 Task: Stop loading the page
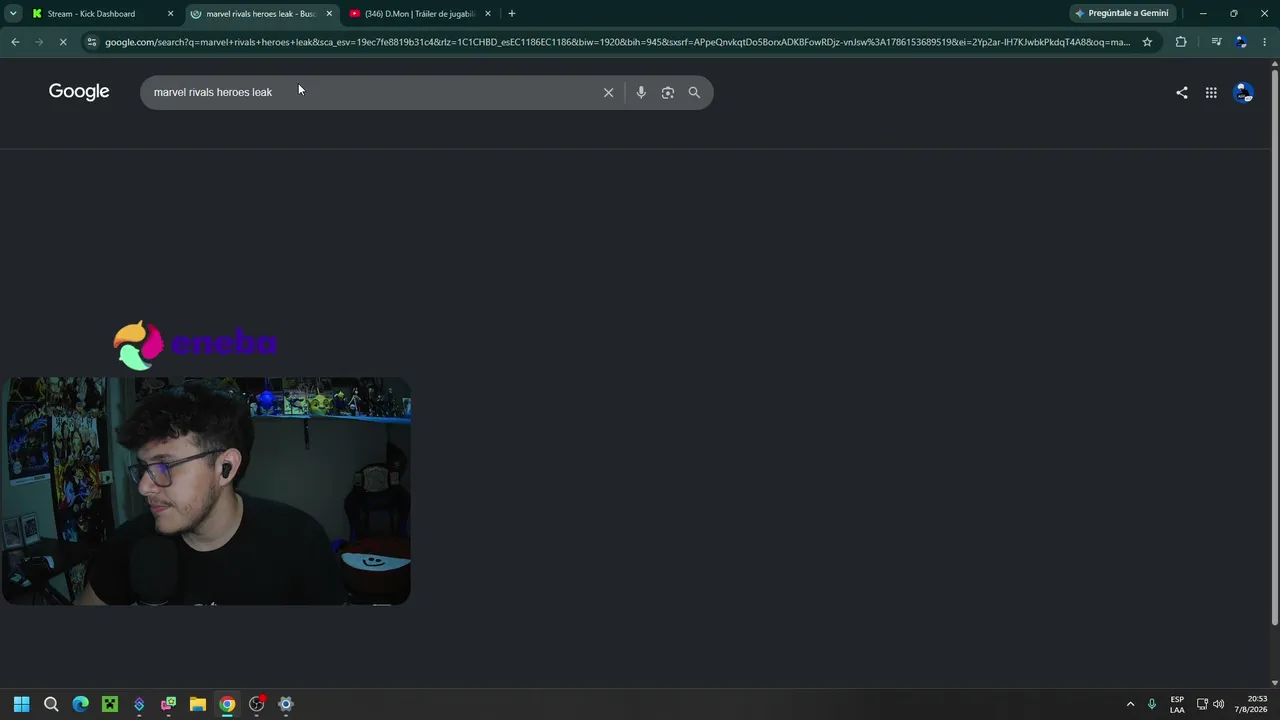pyautogui.click(x=63, y=42)
